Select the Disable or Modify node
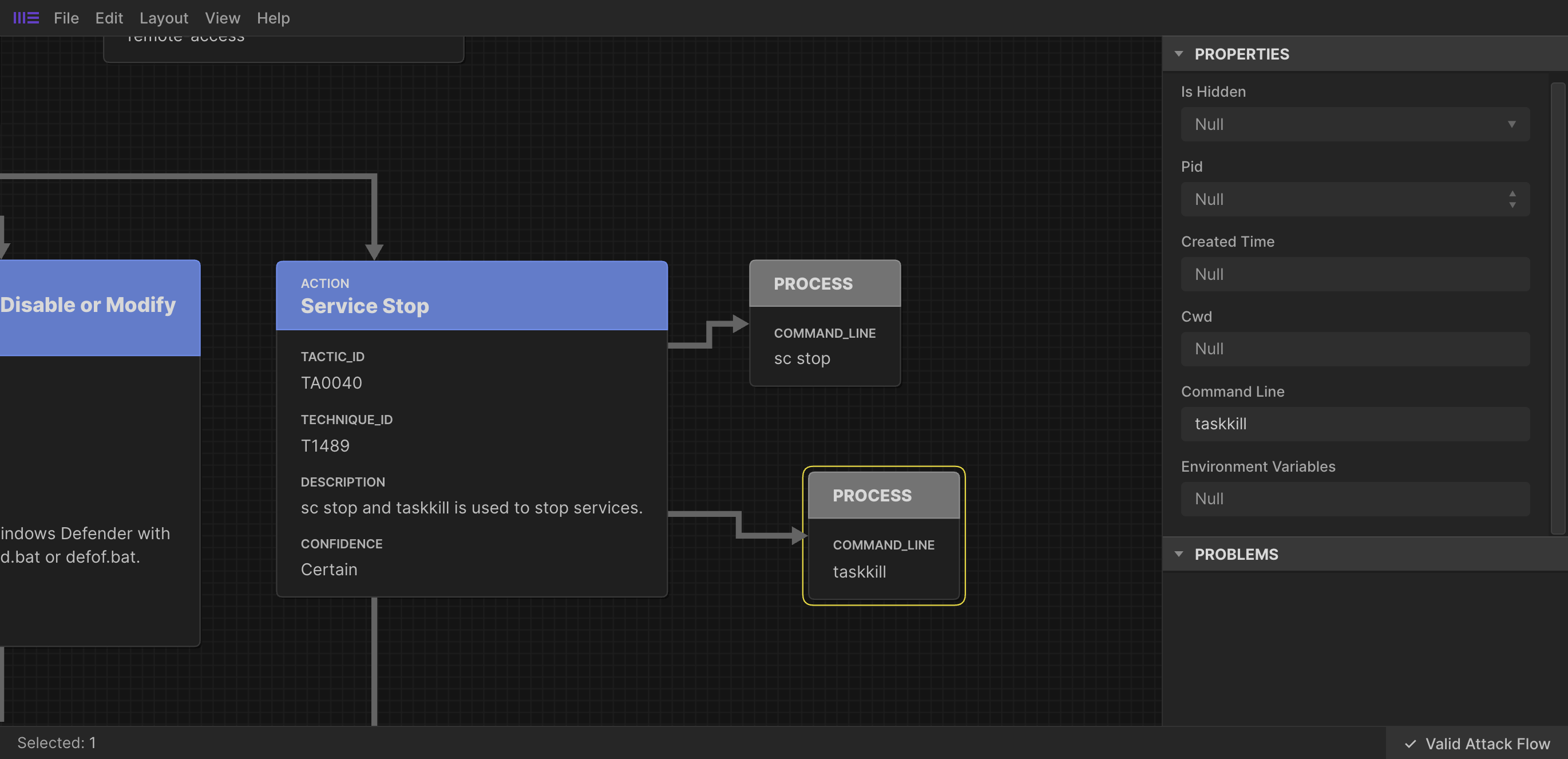 click(x=88, y=306)
